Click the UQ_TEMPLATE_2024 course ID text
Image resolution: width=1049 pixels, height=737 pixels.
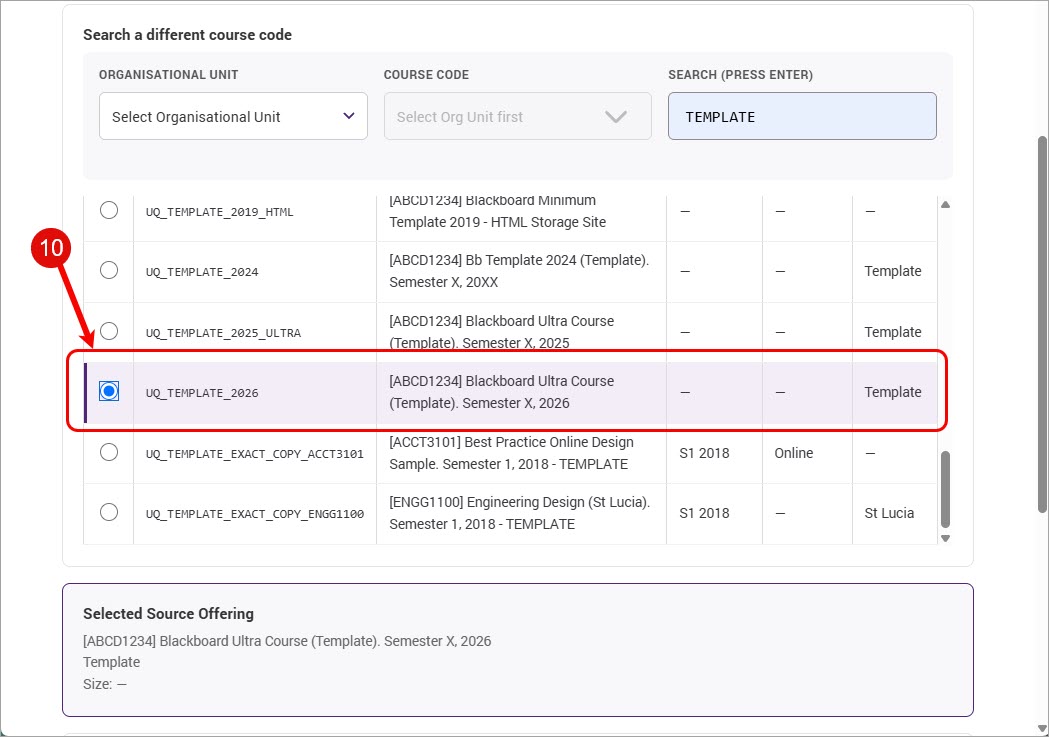pos(202,272)
